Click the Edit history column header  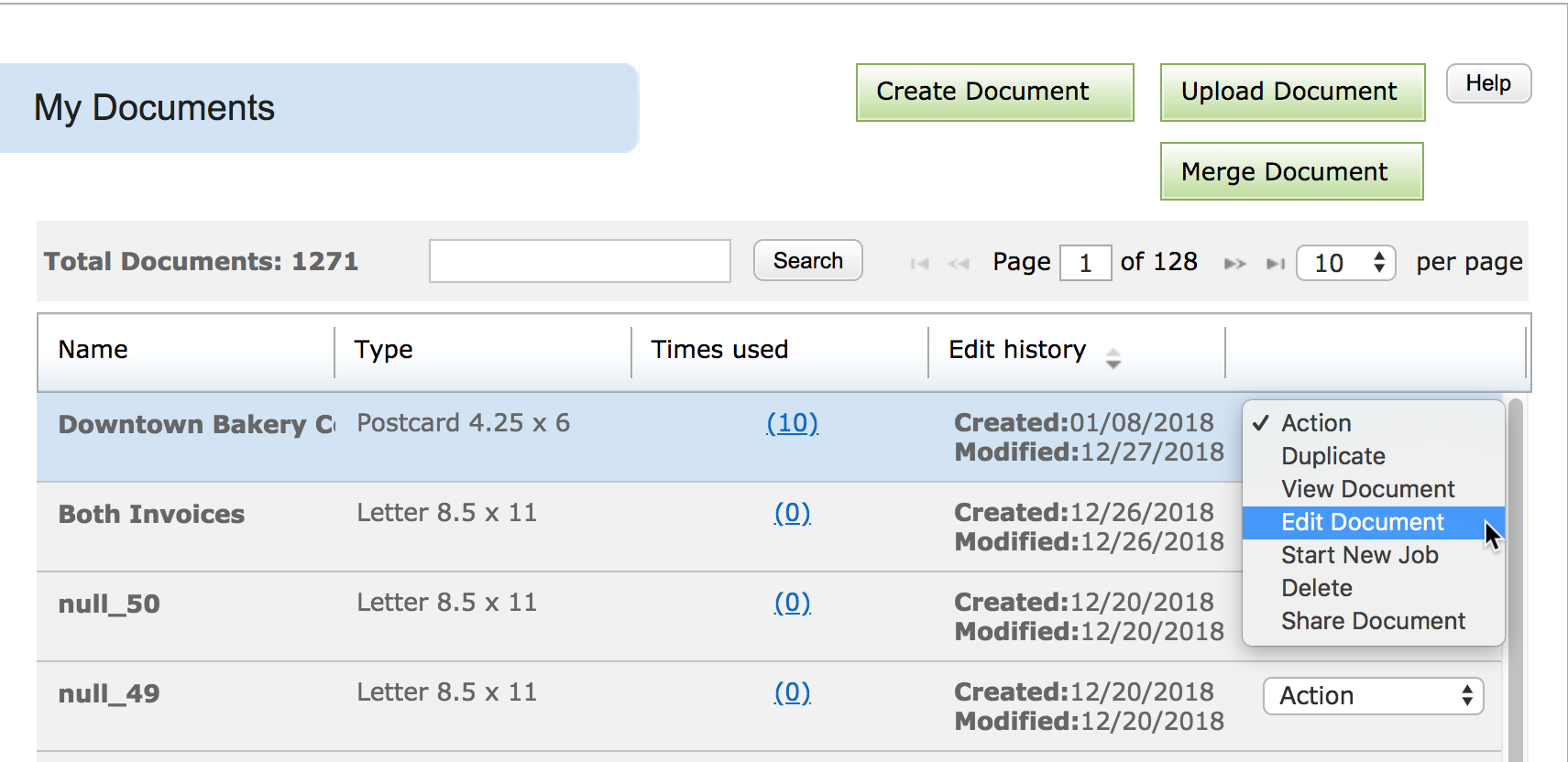click(1017, 350)
